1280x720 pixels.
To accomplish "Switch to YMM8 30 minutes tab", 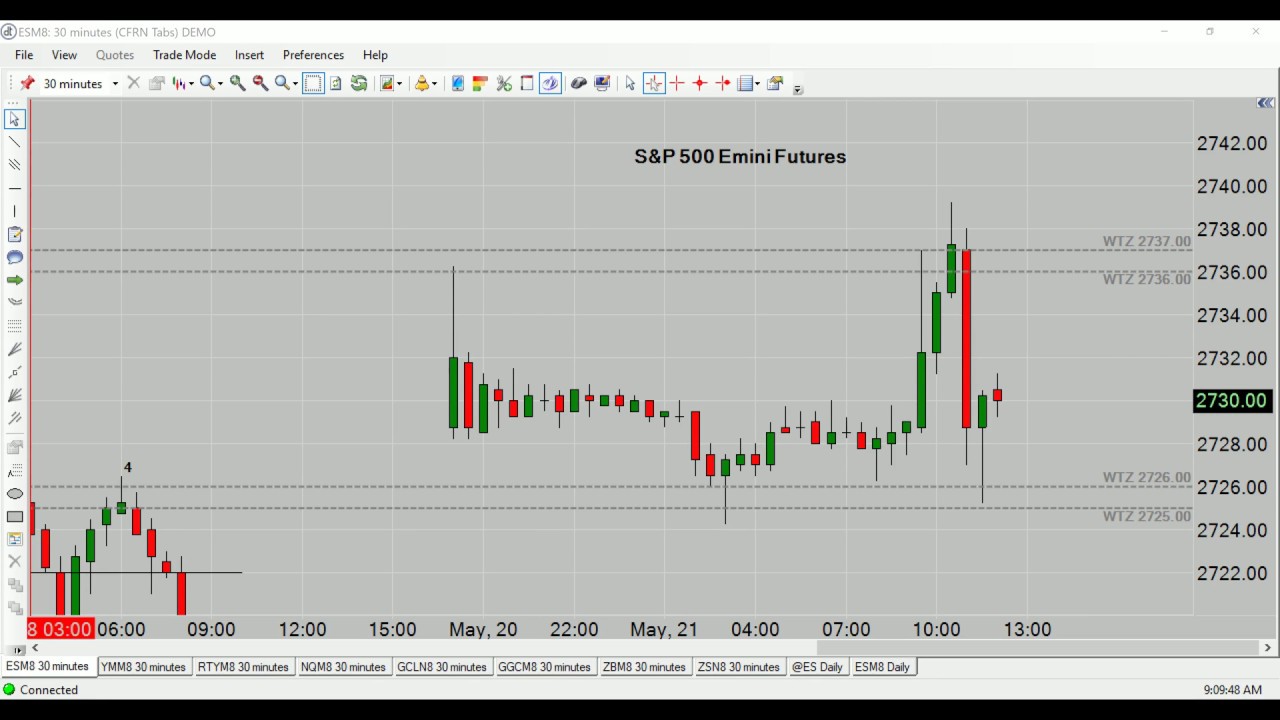I will coord(143,667).
